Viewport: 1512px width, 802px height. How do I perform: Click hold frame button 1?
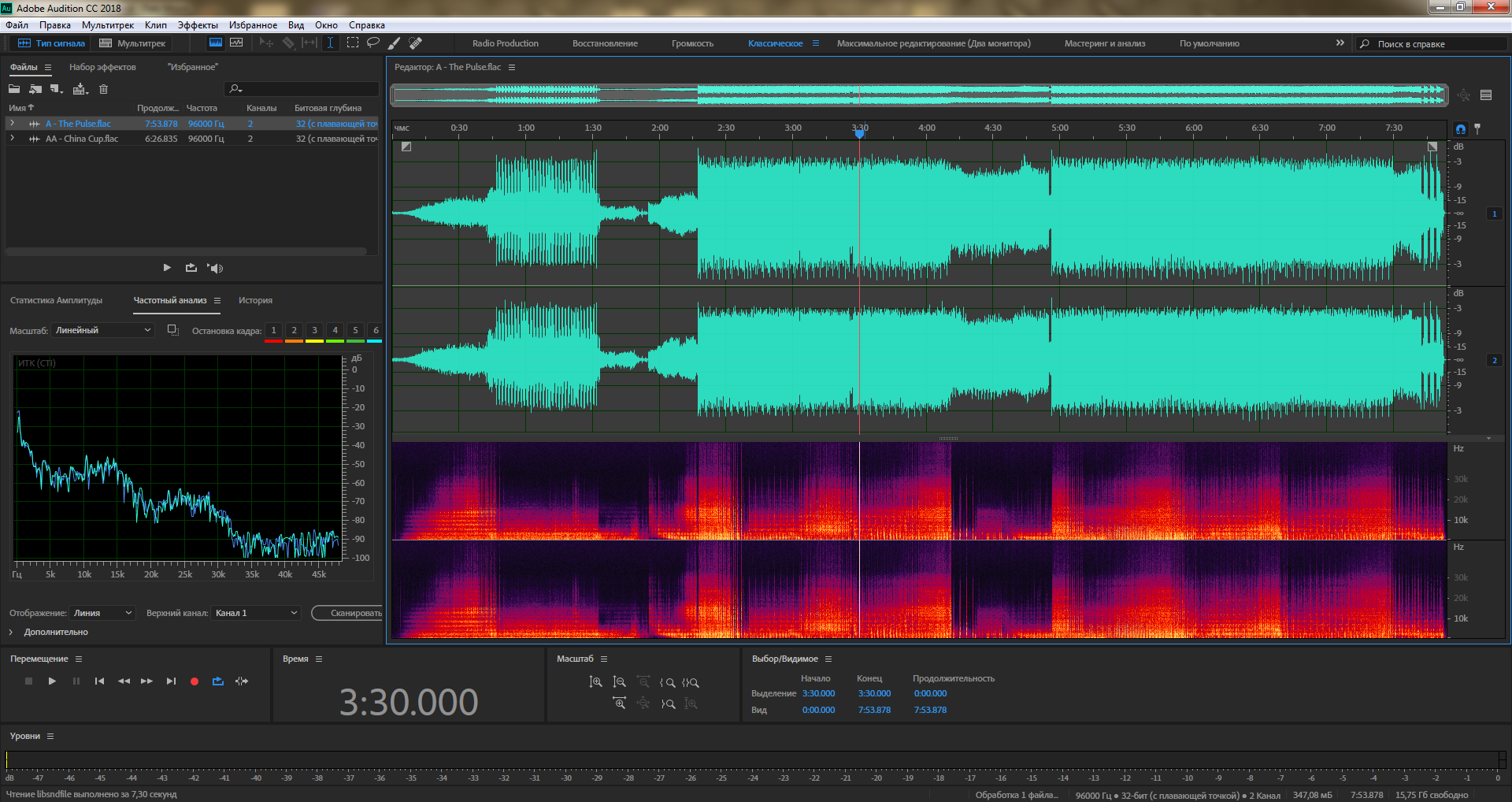[273, 330]
